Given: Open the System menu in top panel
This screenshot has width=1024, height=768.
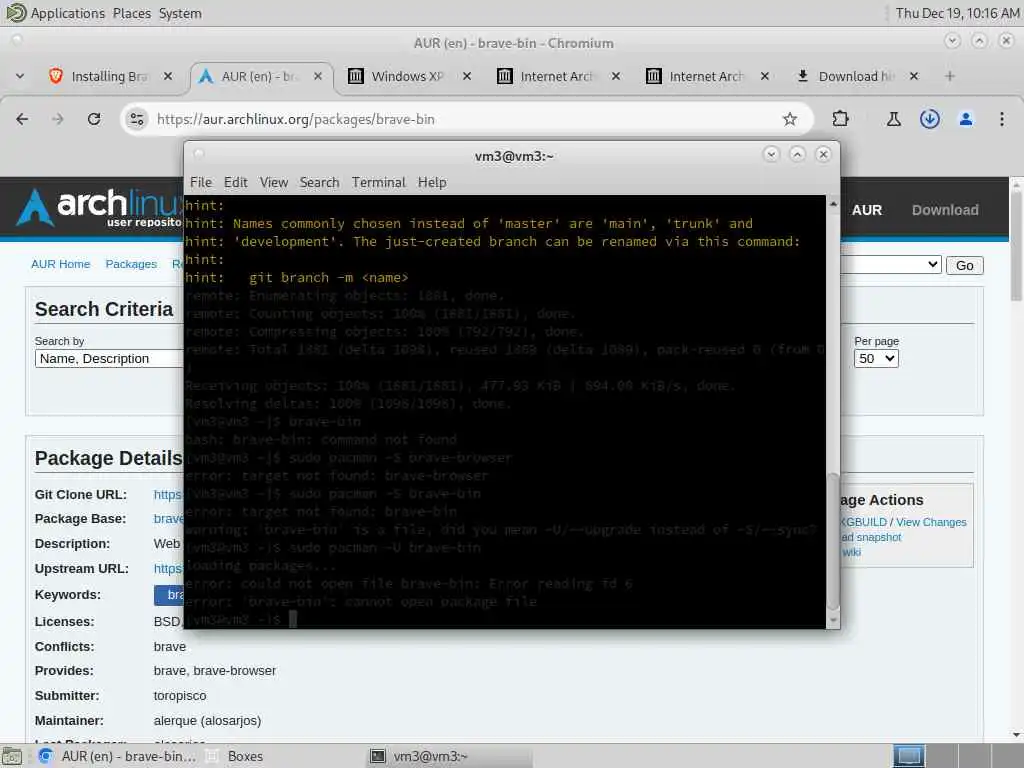Looking at the screenshot, I should click(x=180, y=13).
